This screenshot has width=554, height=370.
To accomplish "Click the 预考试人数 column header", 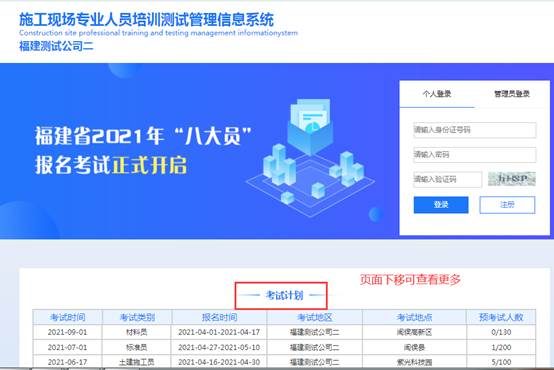I will tap(501, 317).
